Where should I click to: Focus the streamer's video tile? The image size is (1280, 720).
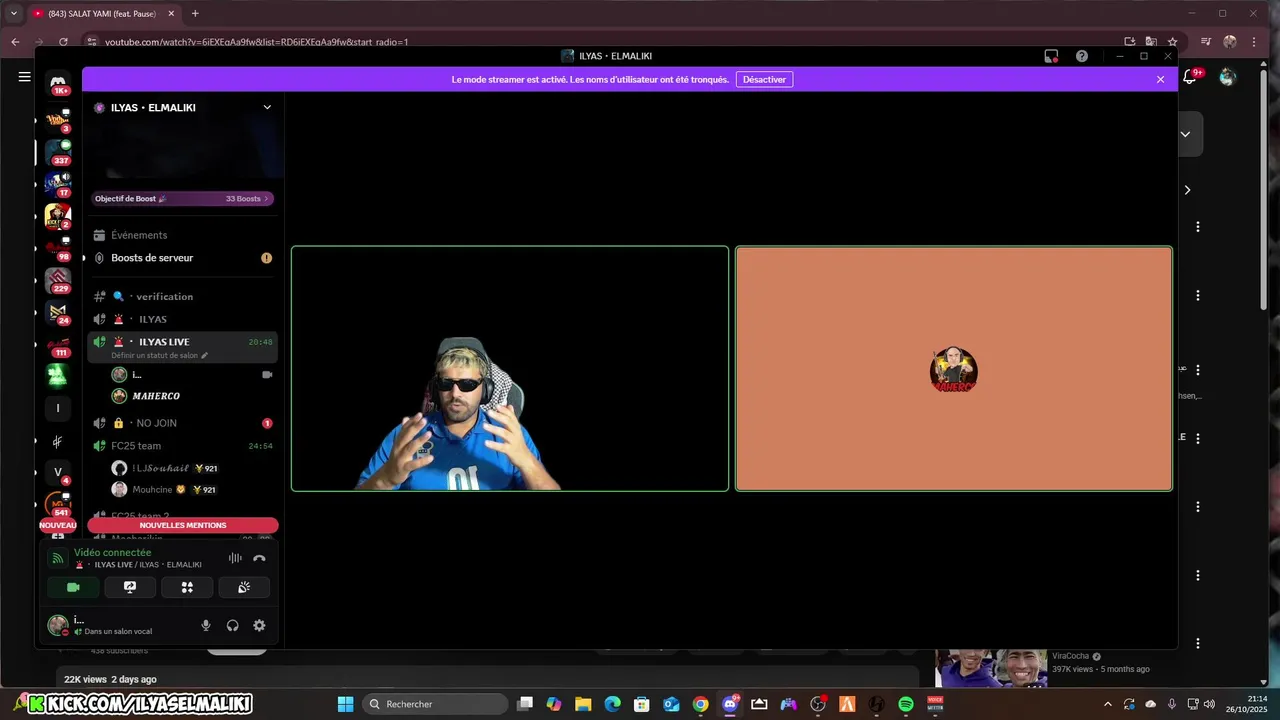point(510,369)
